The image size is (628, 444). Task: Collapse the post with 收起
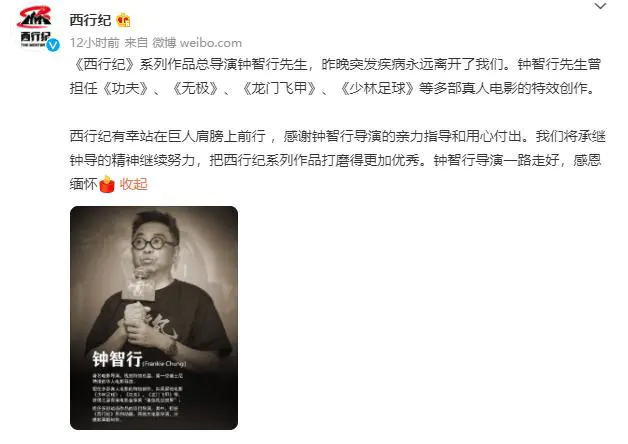[x=133, y=184]
